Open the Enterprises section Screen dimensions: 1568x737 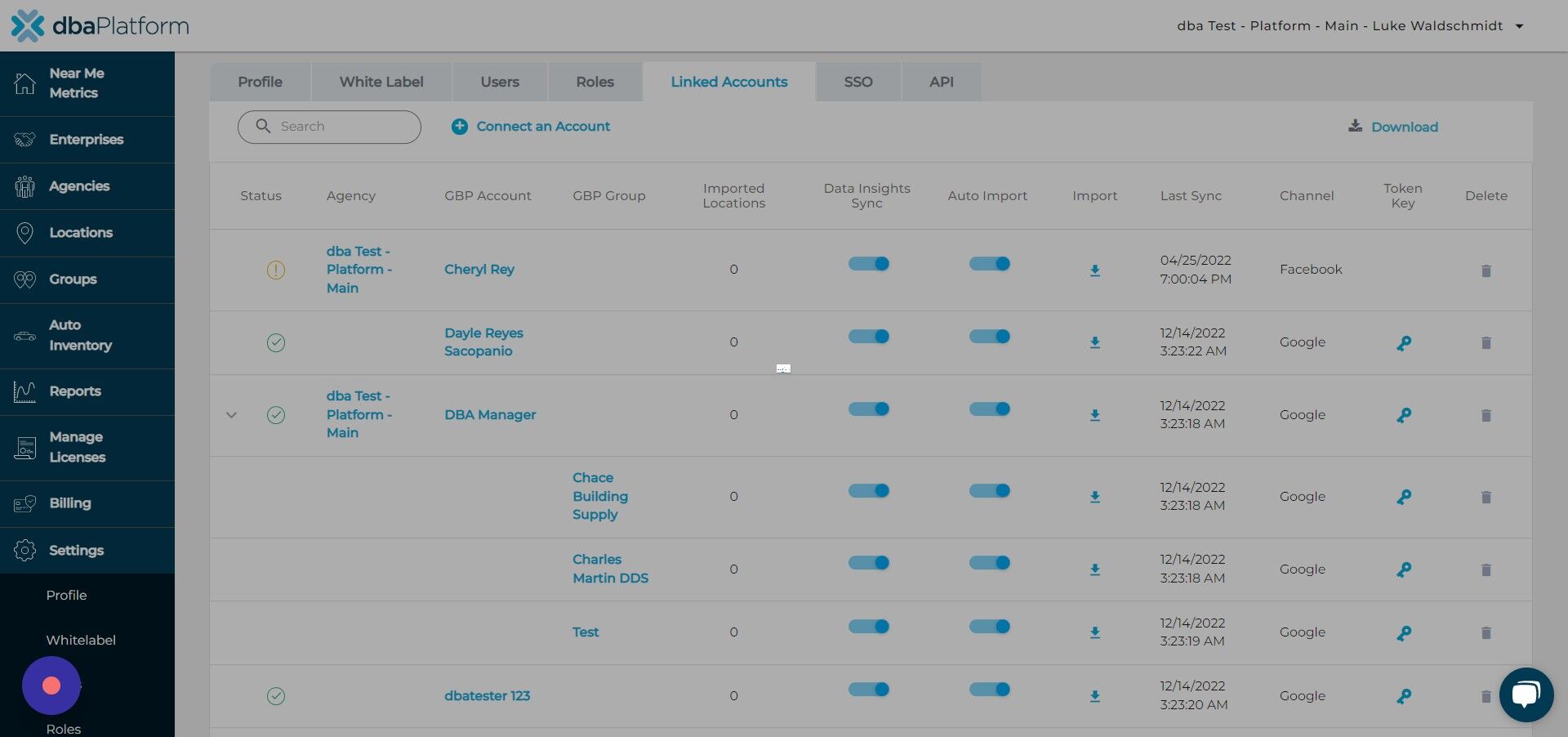[x=87, y=140]
